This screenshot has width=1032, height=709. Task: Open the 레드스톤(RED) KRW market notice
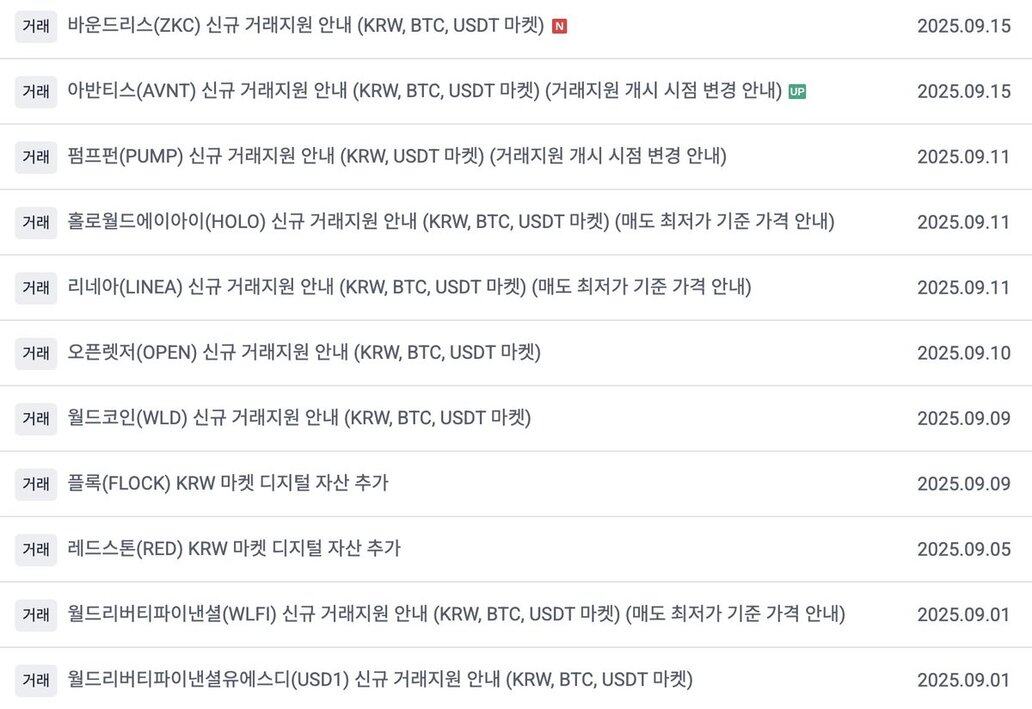[x=234, y=548]
